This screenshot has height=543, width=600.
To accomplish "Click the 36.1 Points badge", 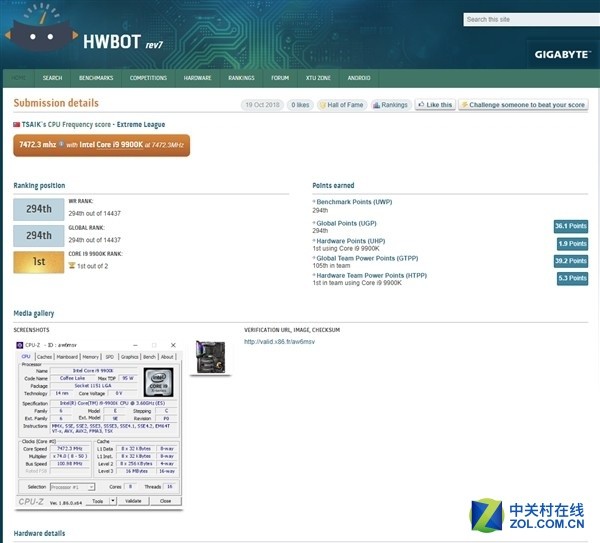I will click(571, 226).
